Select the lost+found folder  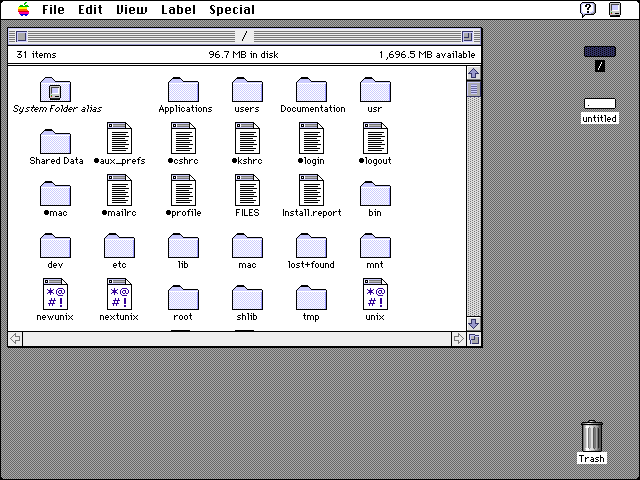click(x=312, y=245)
